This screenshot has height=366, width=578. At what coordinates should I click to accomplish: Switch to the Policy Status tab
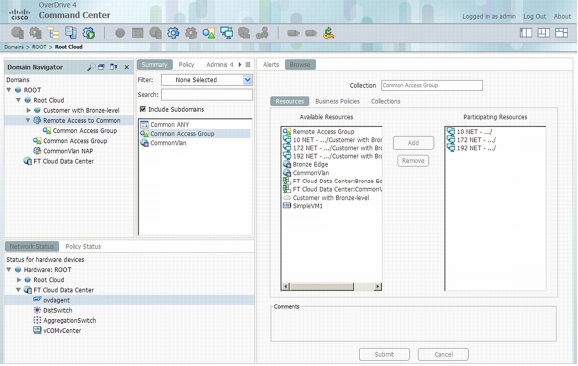(83, 246)
